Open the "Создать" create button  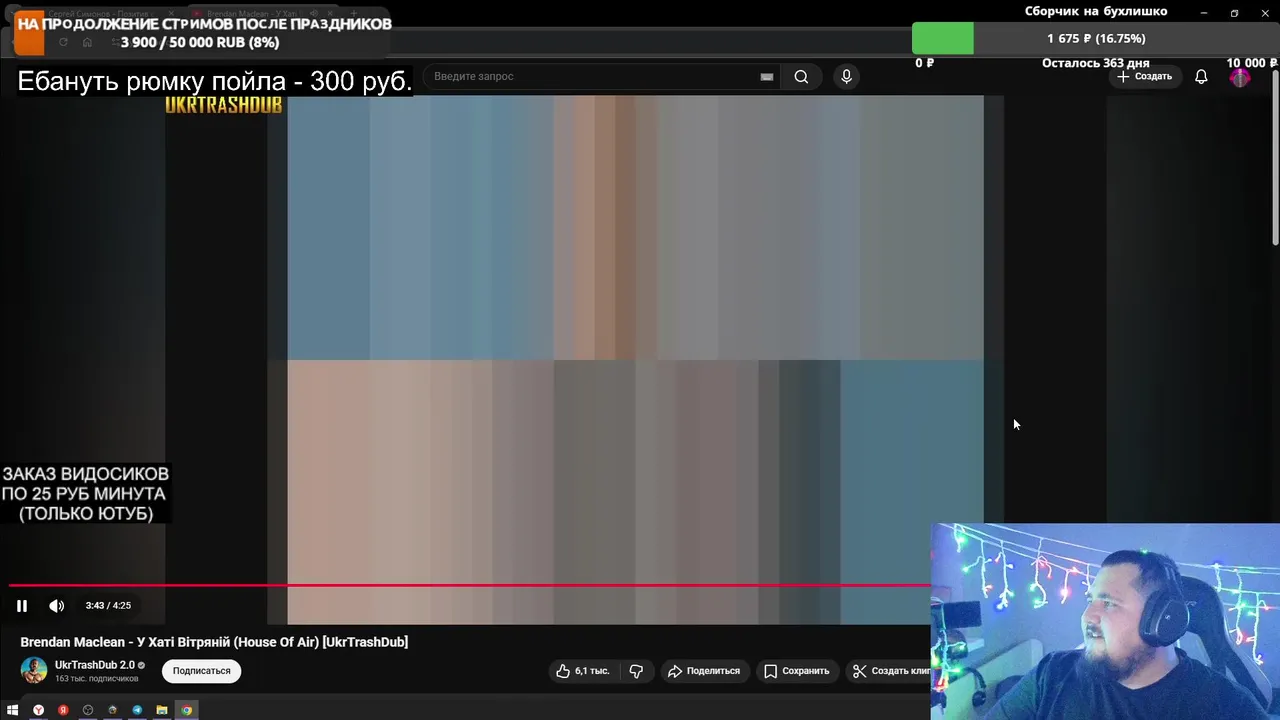point(1144,77)
